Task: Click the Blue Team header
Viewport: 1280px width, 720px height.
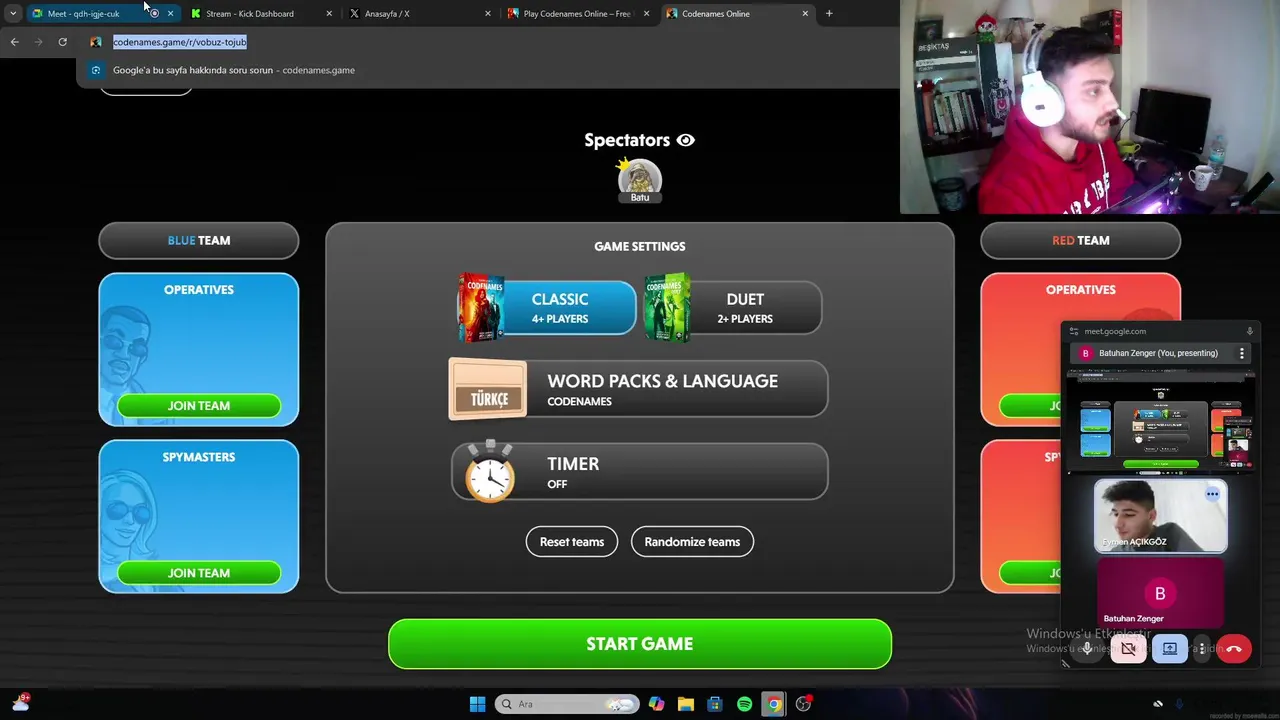Action: (199, 241)
